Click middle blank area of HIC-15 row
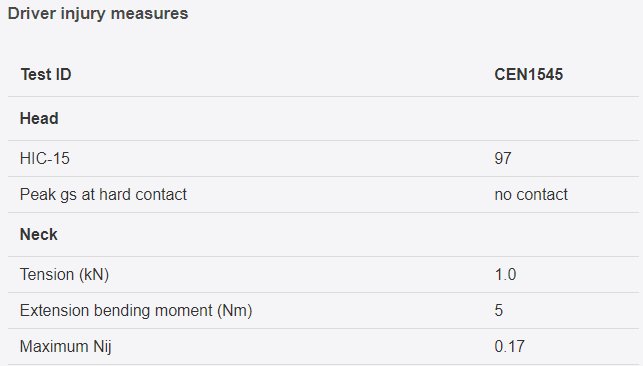 coord(283,159)
